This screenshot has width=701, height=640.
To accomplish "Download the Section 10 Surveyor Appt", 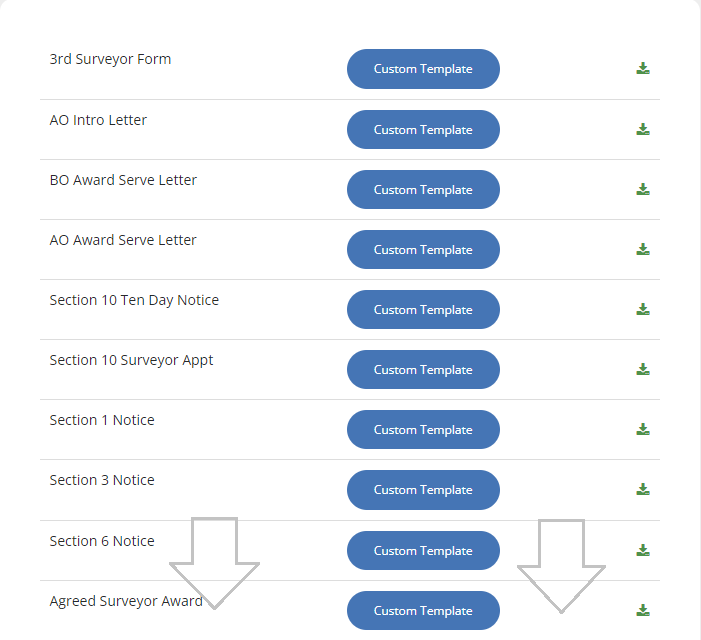I will pos(643,369).
